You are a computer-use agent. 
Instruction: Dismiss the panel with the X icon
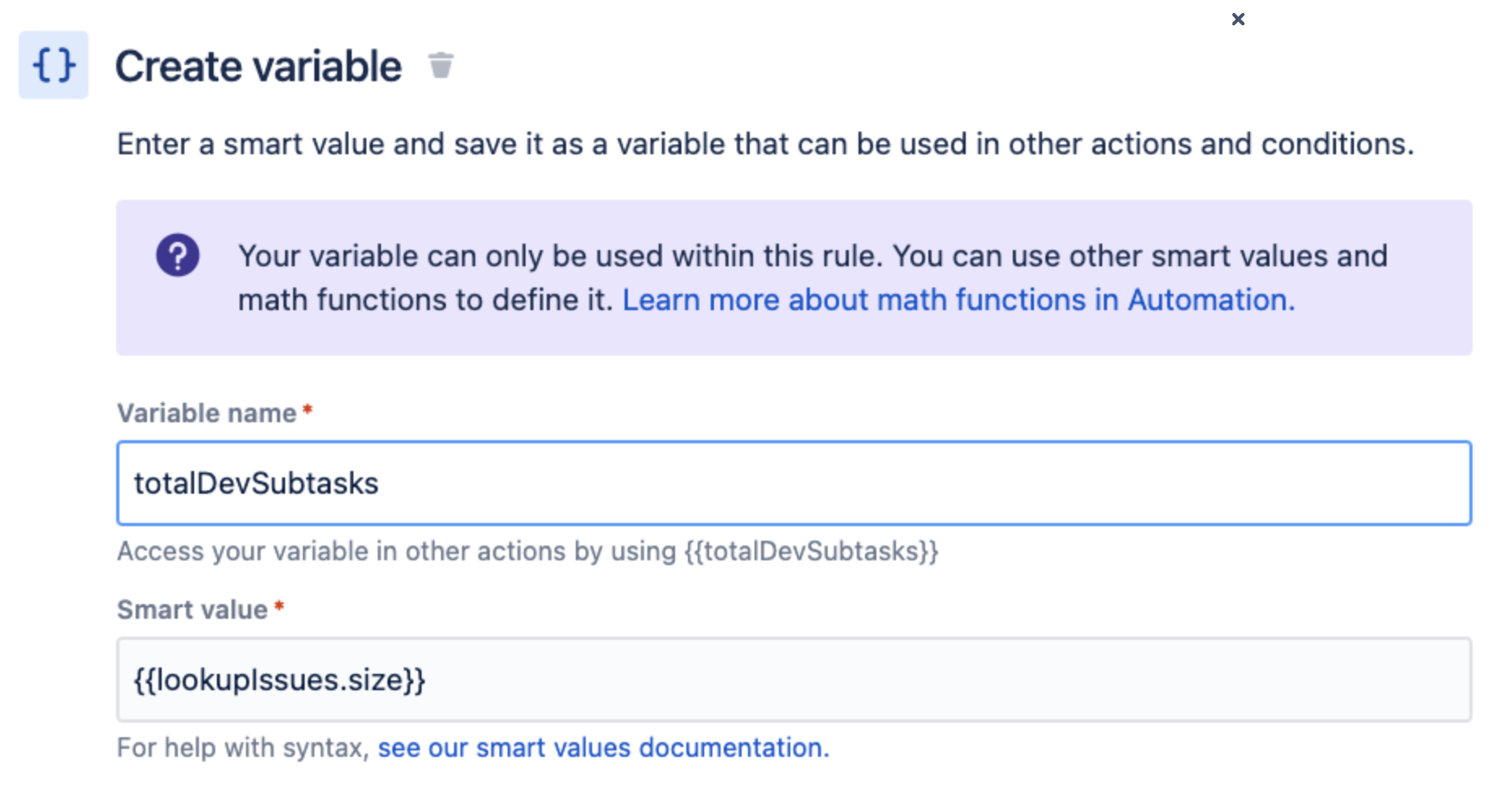pyautogui.click(x=1238, y=19)
